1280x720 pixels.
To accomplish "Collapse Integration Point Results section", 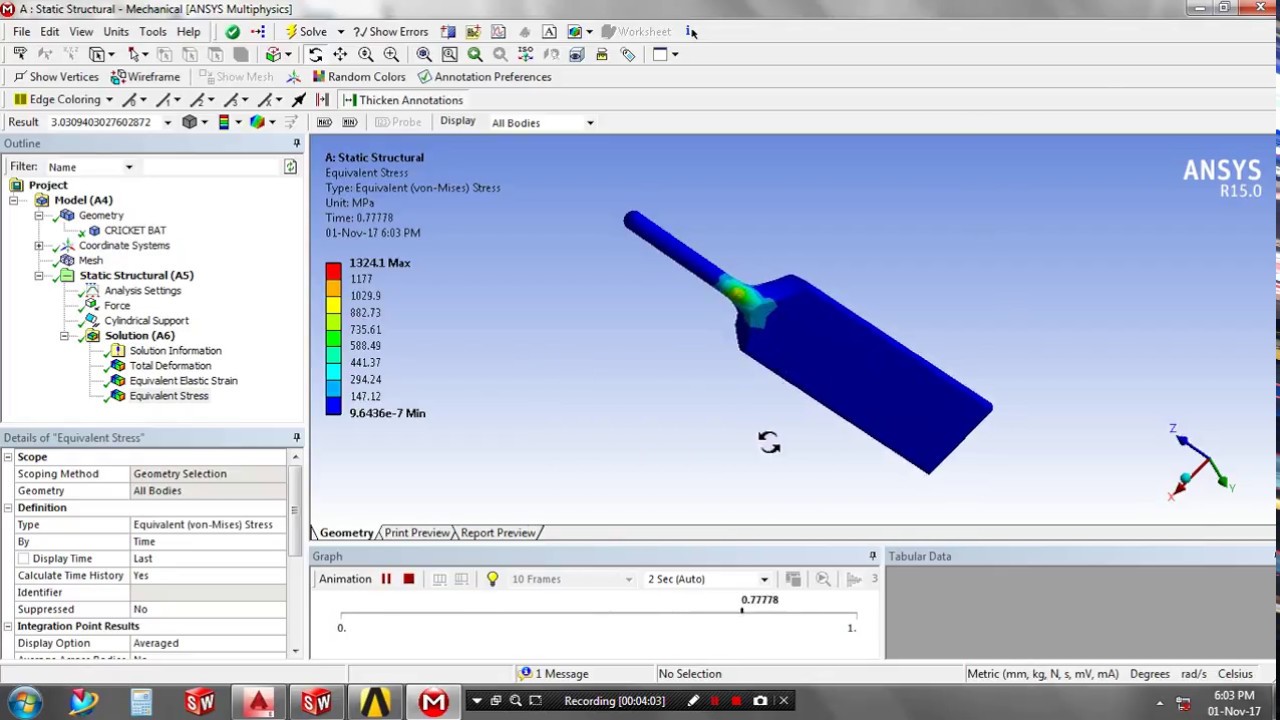I will coord(8,626).
